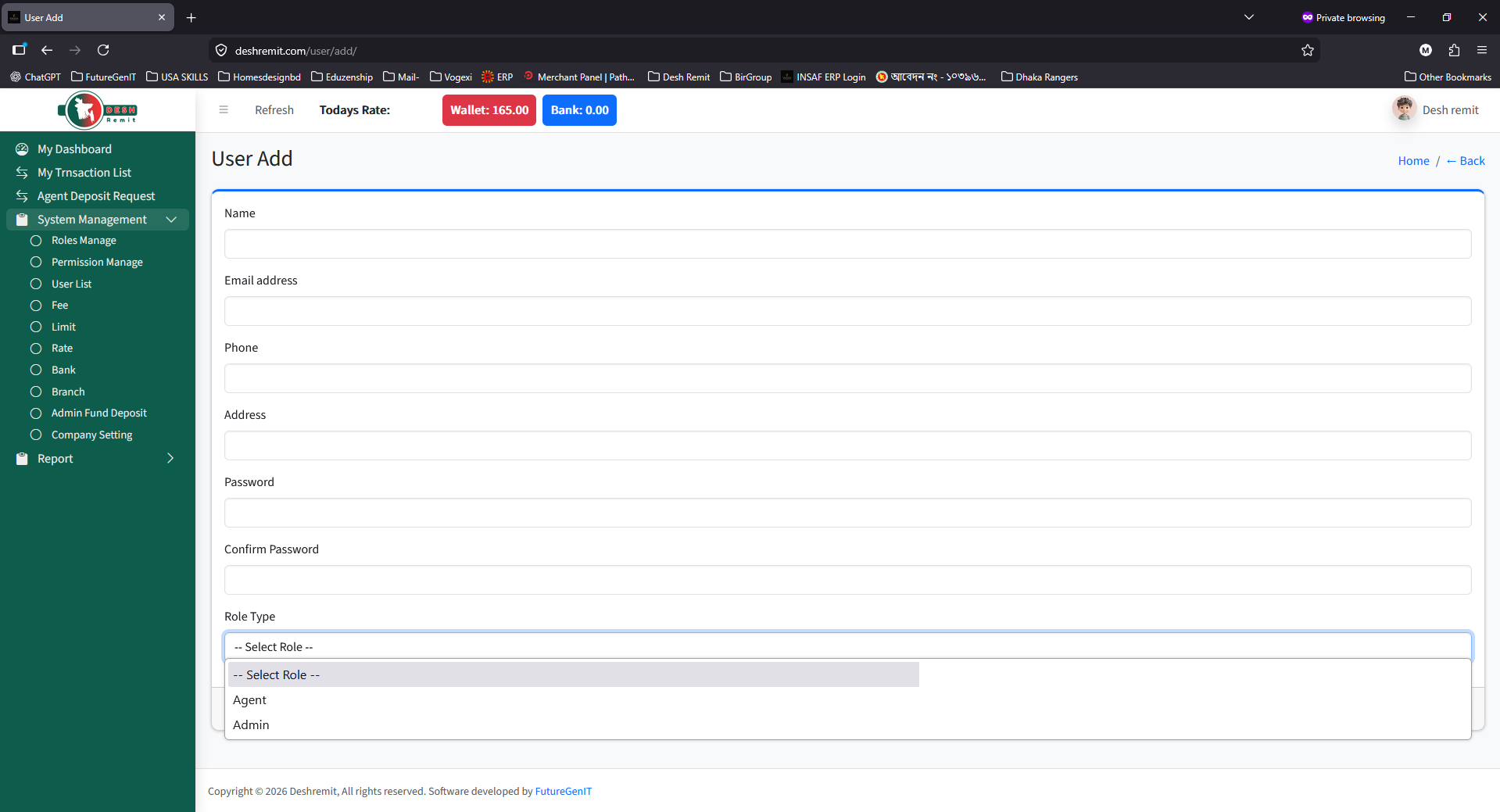The height and width of the screenshot is (812, 1500).
Task: Close the User Add browser tab
Action: pos(162,17)
